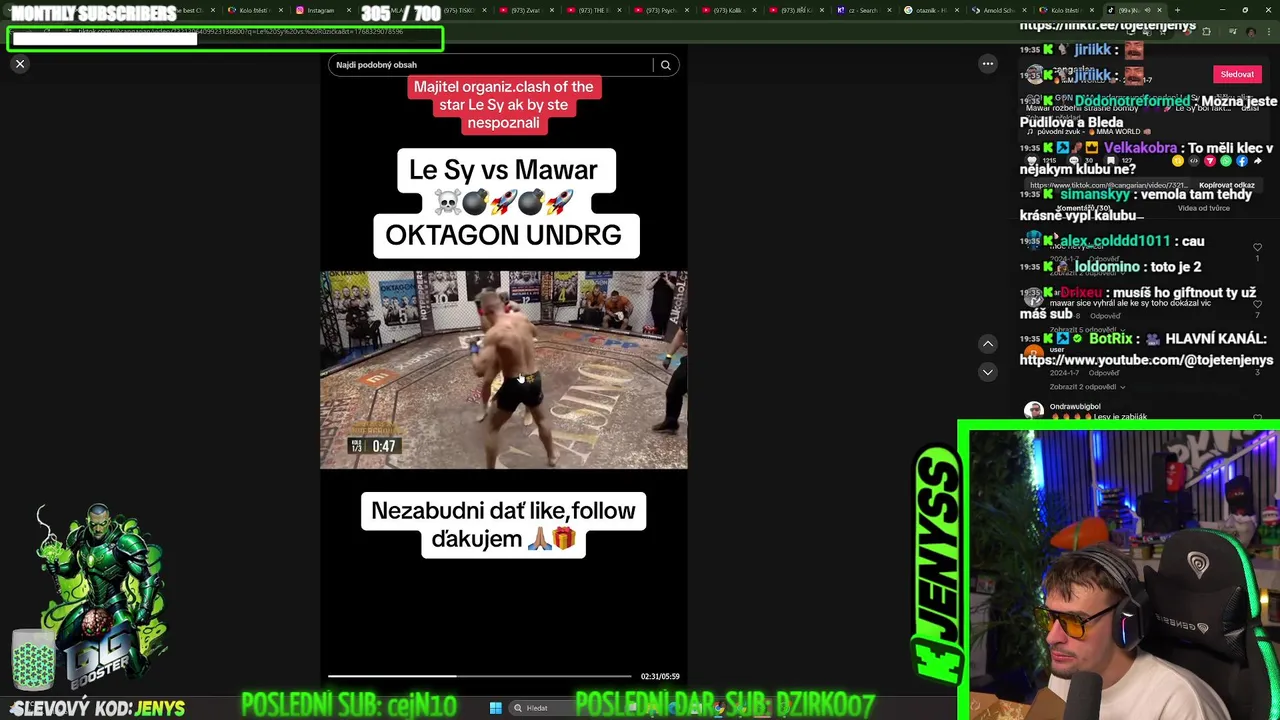
Task: Reply to the comment with 7 likes via Odpovědět
Action: point(1105,316)
